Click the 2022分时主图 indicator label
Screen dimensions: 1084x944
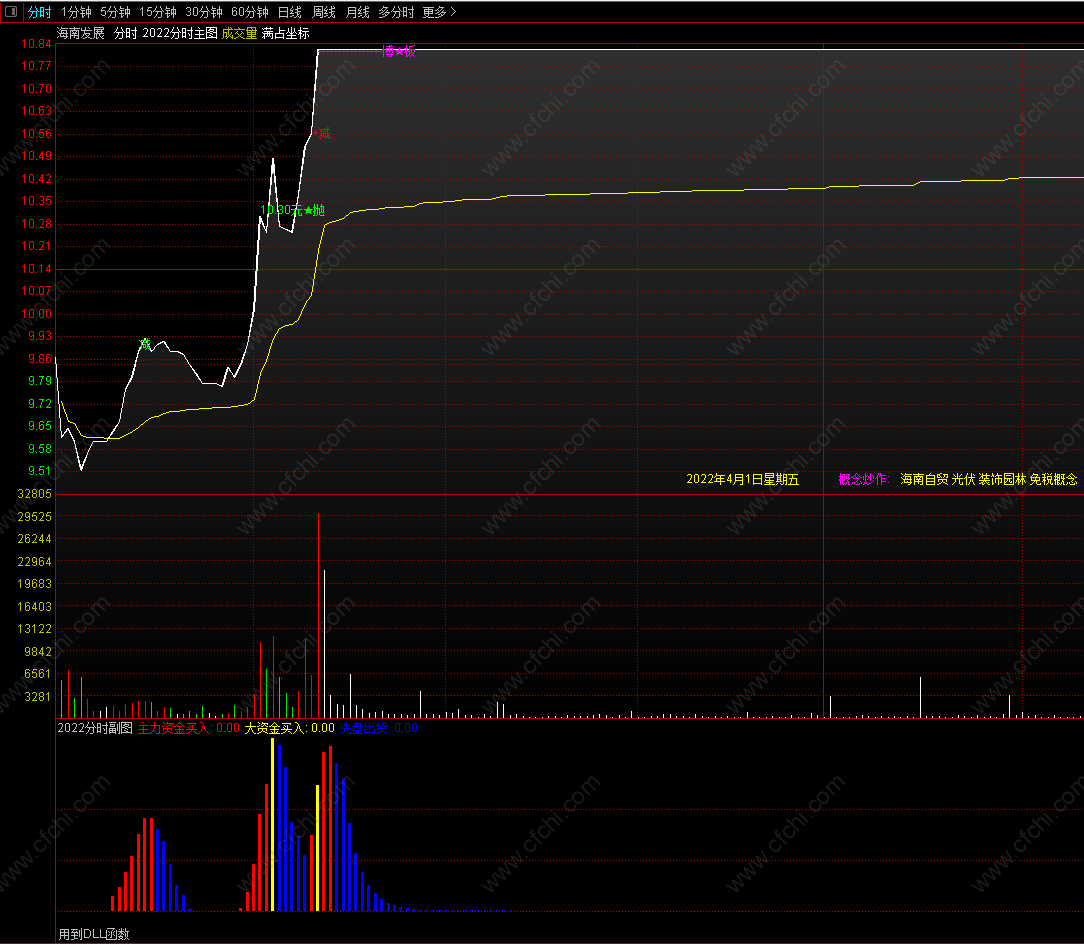click(x=180, y=33)
